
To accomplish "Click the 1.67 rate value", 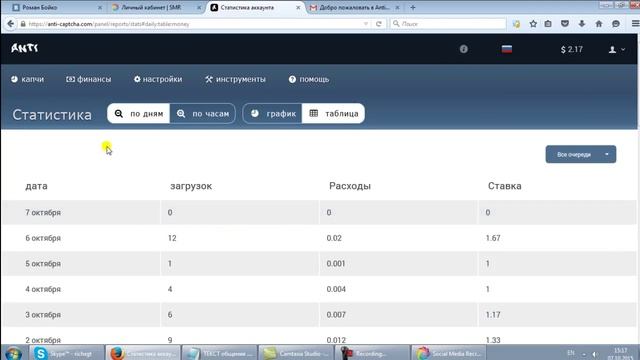I will (493, 238).
